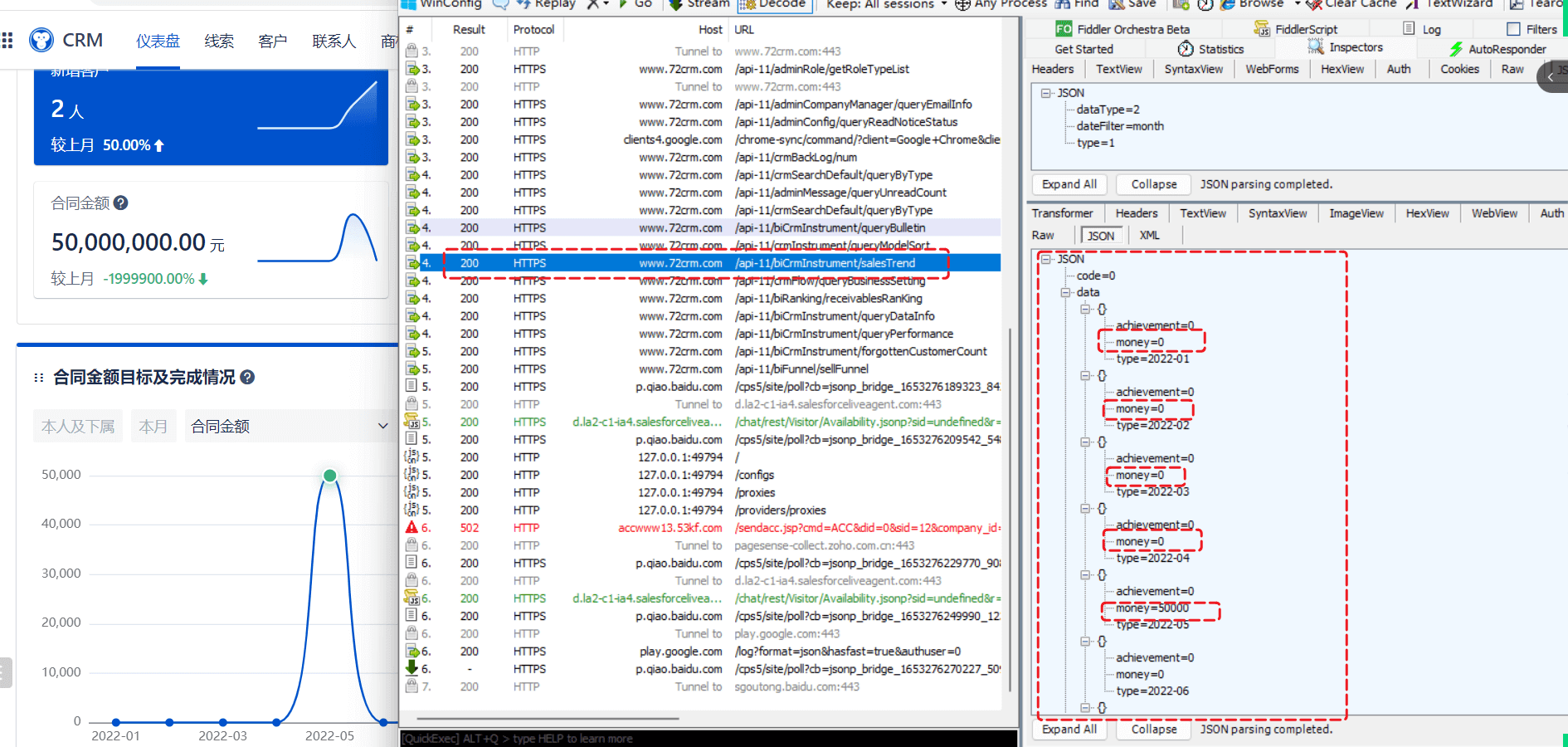Screen dimensions: 1568x747
Task: Click Collapse in the request JSON panel
Action: pos(1153,184)
